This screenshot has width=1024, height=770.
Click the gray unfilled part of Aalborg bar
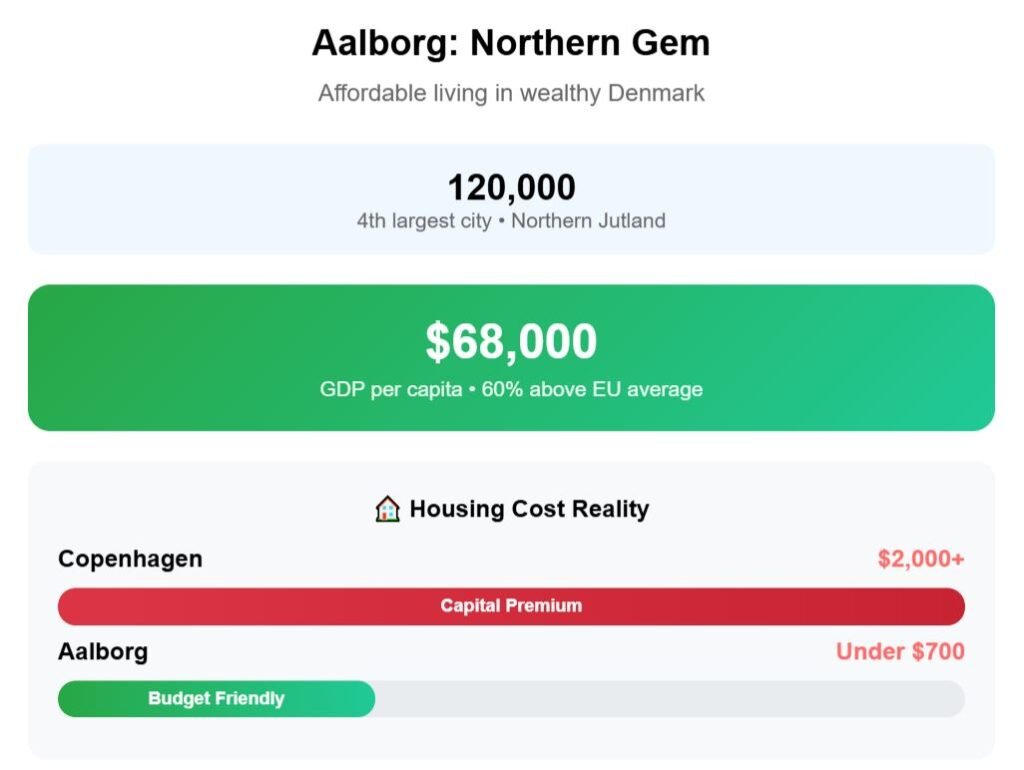click(x=668, y=699)
